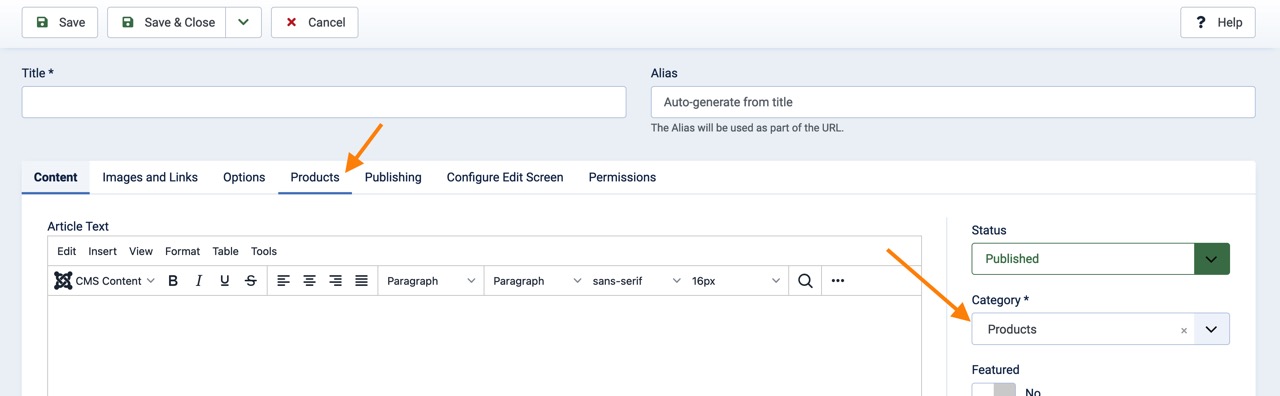
Task: Focus the Title input field
Action: coord(324,102)
